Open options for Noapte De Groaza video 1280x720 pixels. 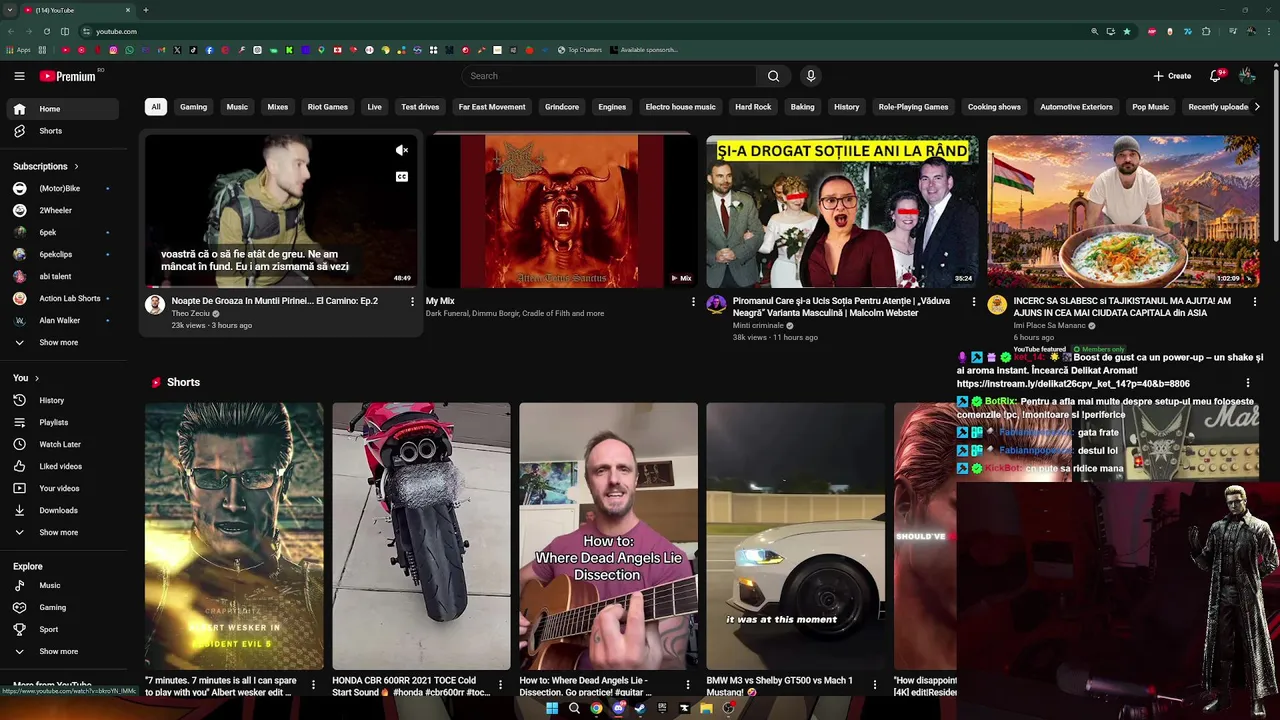[412, 301]
